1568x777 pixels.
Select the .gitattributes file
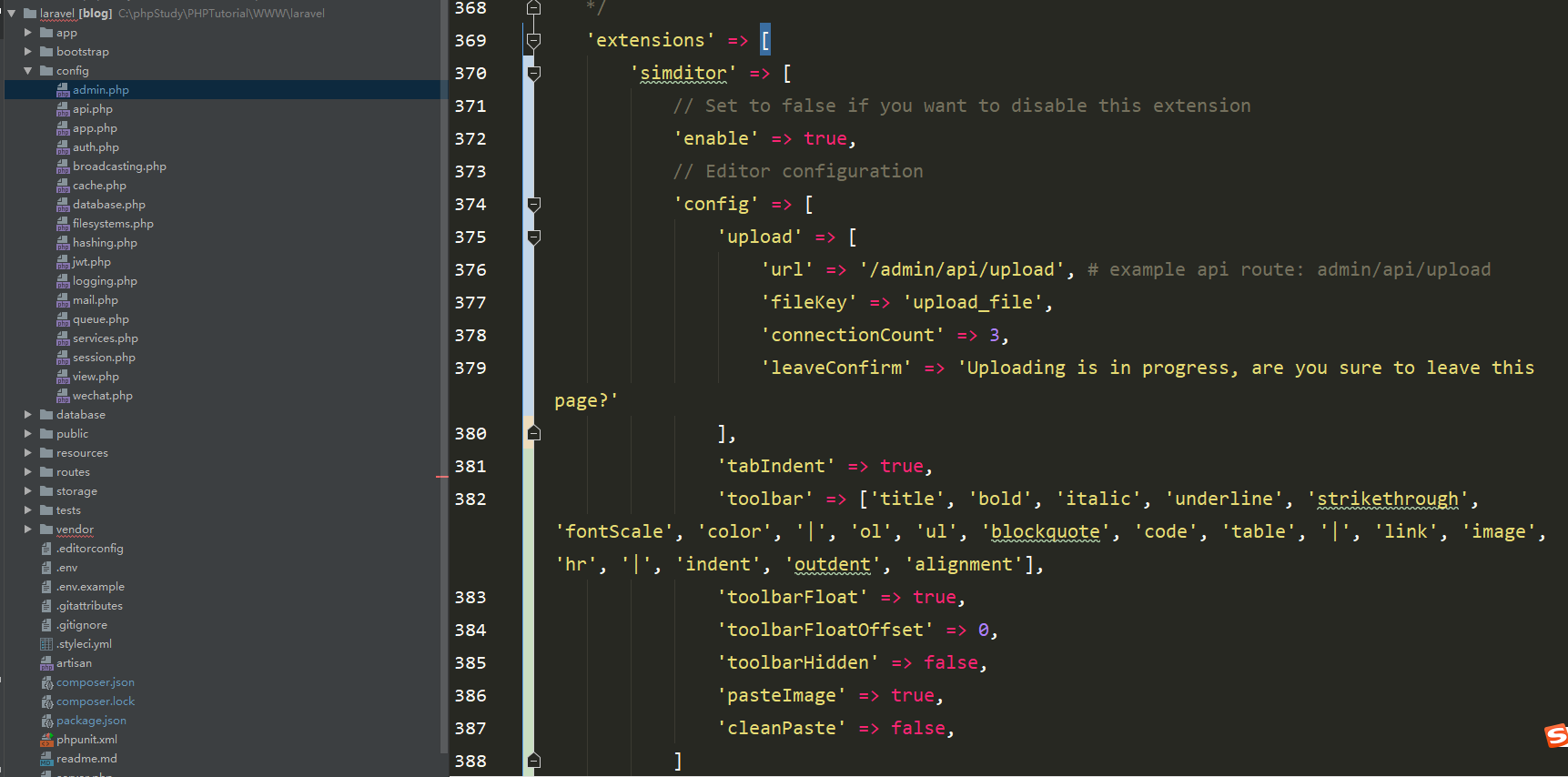click(89, 605)
